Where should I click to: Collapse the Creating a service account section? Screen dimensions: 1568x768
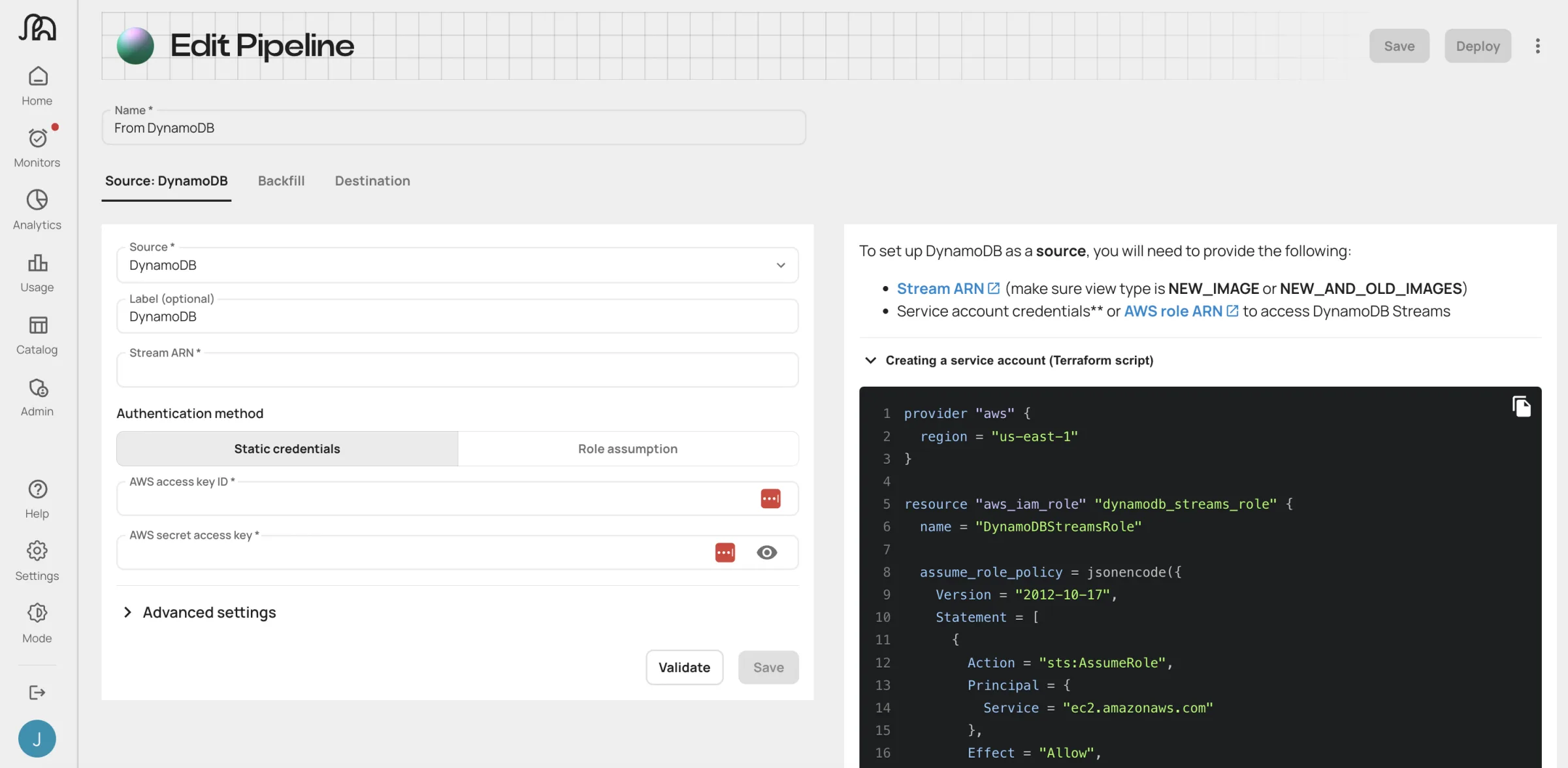click(x=1009, y=360)
